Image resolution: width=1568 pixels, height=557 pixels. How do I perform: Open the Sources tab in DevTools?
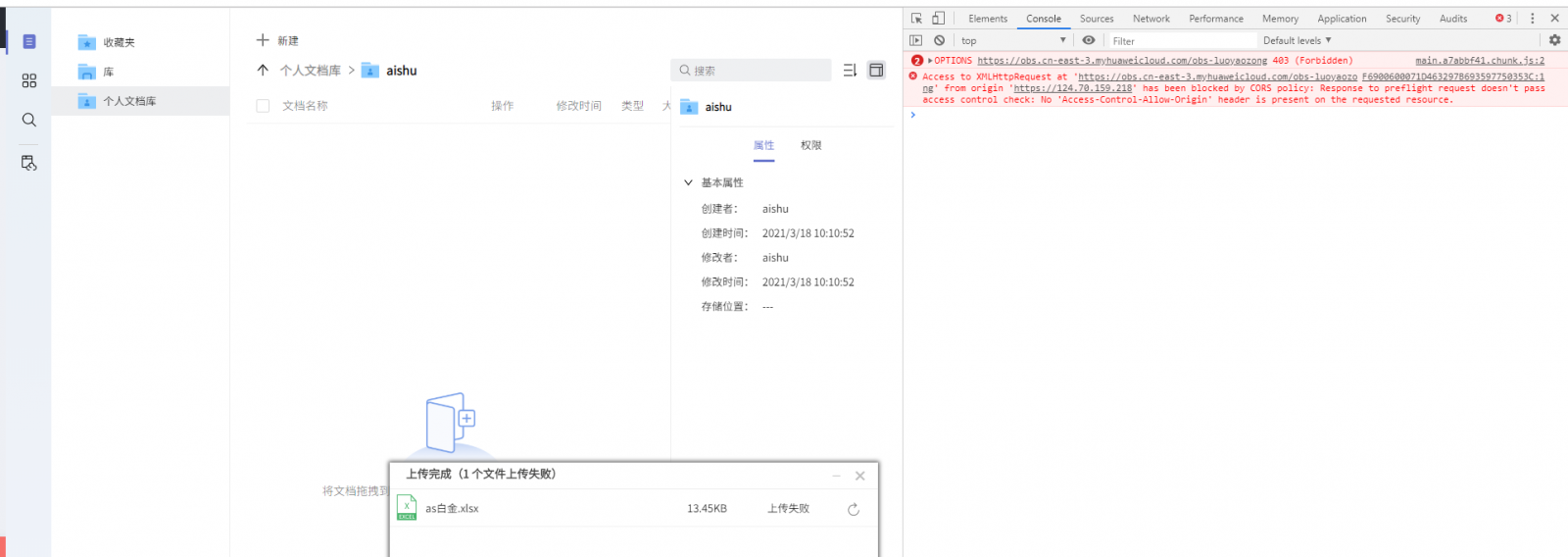(x=1097, y=19)
